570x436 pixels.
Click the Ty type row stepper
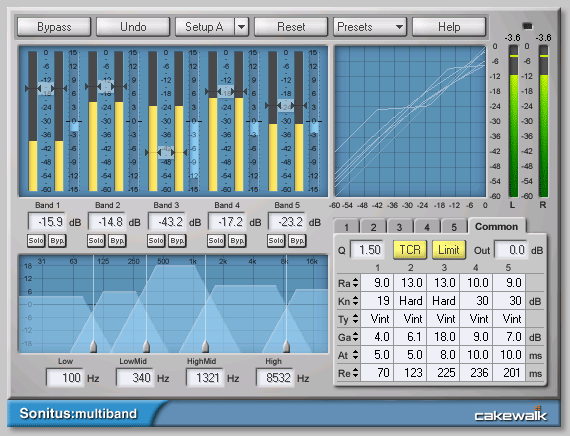coord(355,319)
